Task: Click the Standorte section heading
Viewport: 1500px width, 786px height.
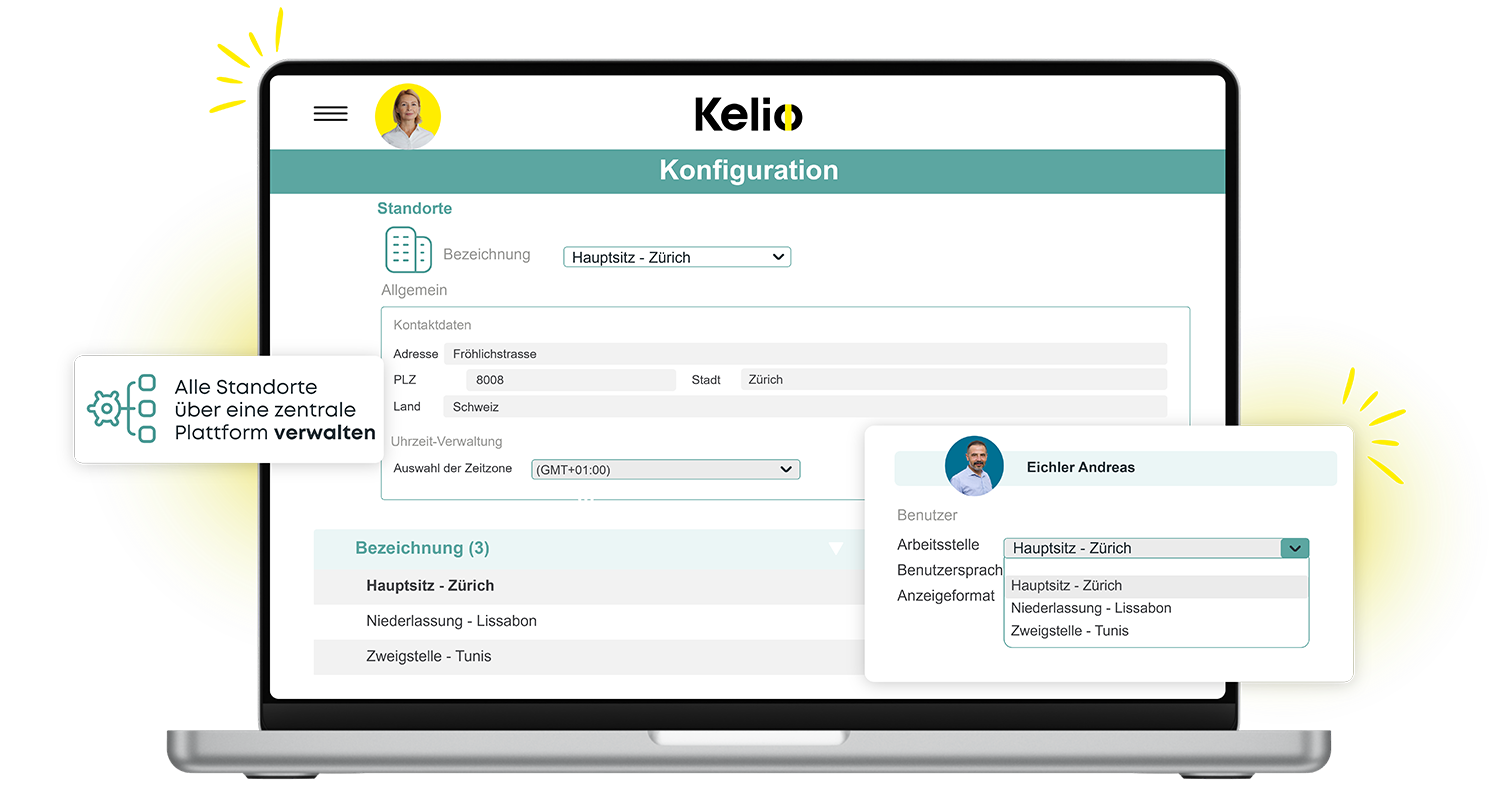Action: [414, 209]
